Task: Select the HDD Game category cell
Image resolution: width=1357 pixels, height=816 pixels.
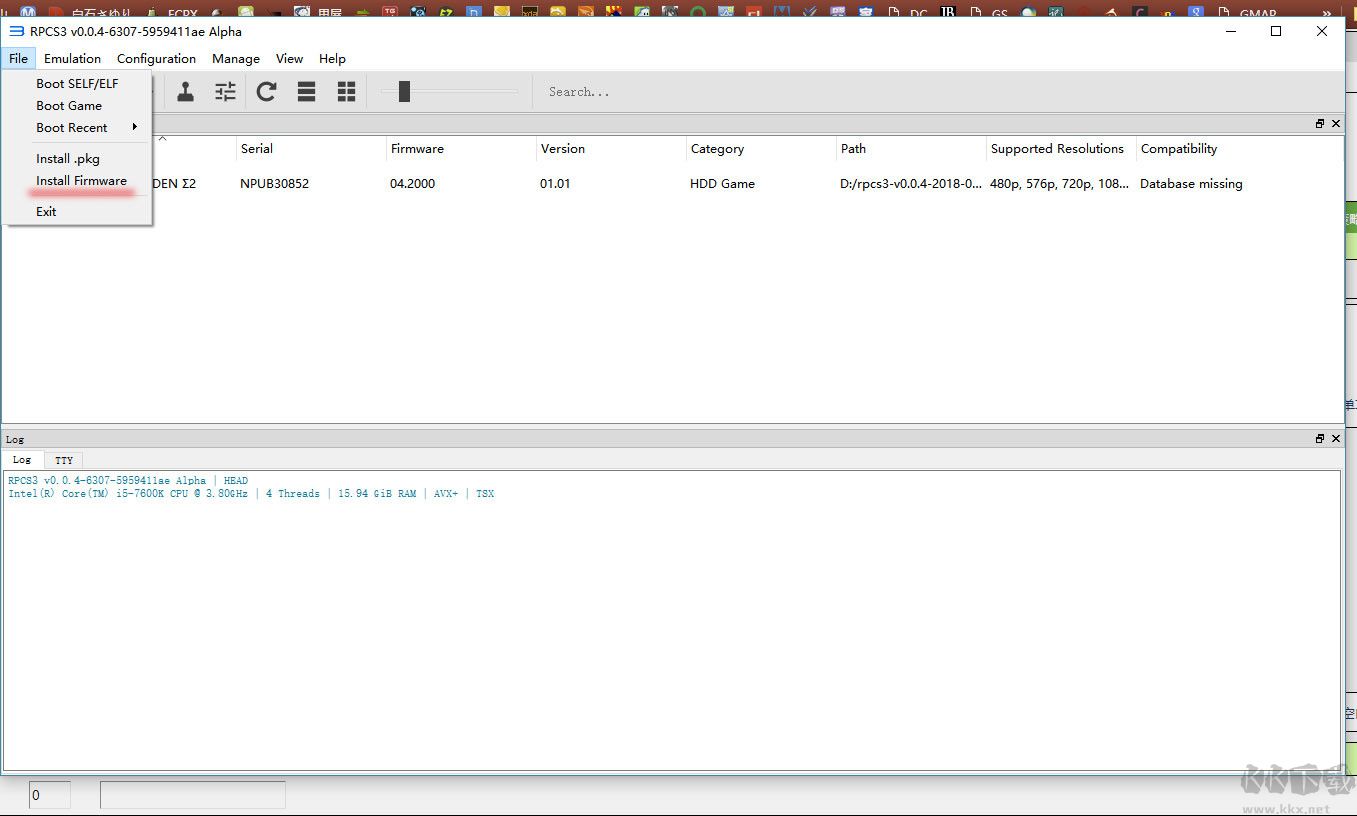Action: tap(722, 183)
